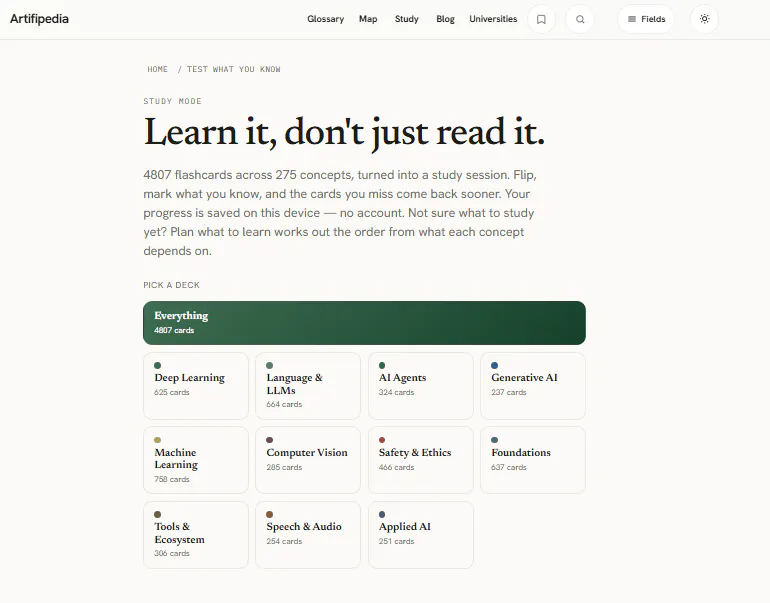
Task: Pick the Deep Learning deck
Action: pos(196,386)
